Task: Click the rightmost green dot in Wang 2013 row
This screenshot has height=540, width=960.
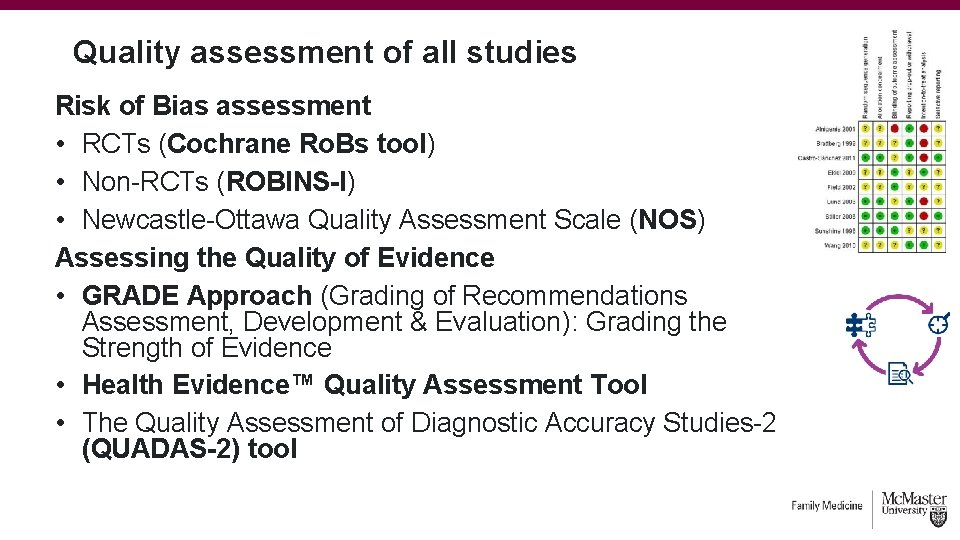Action: point(924,245)
